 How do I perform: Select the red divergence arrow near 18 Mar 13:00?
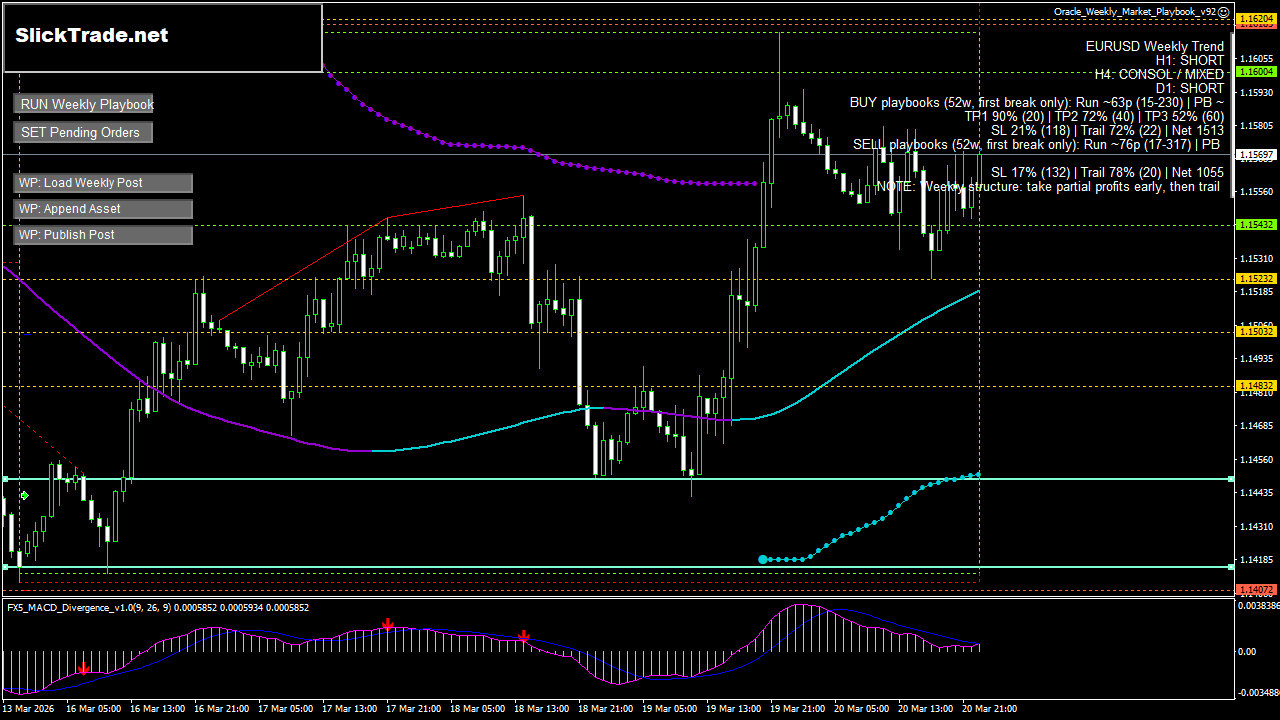point(523,636)
